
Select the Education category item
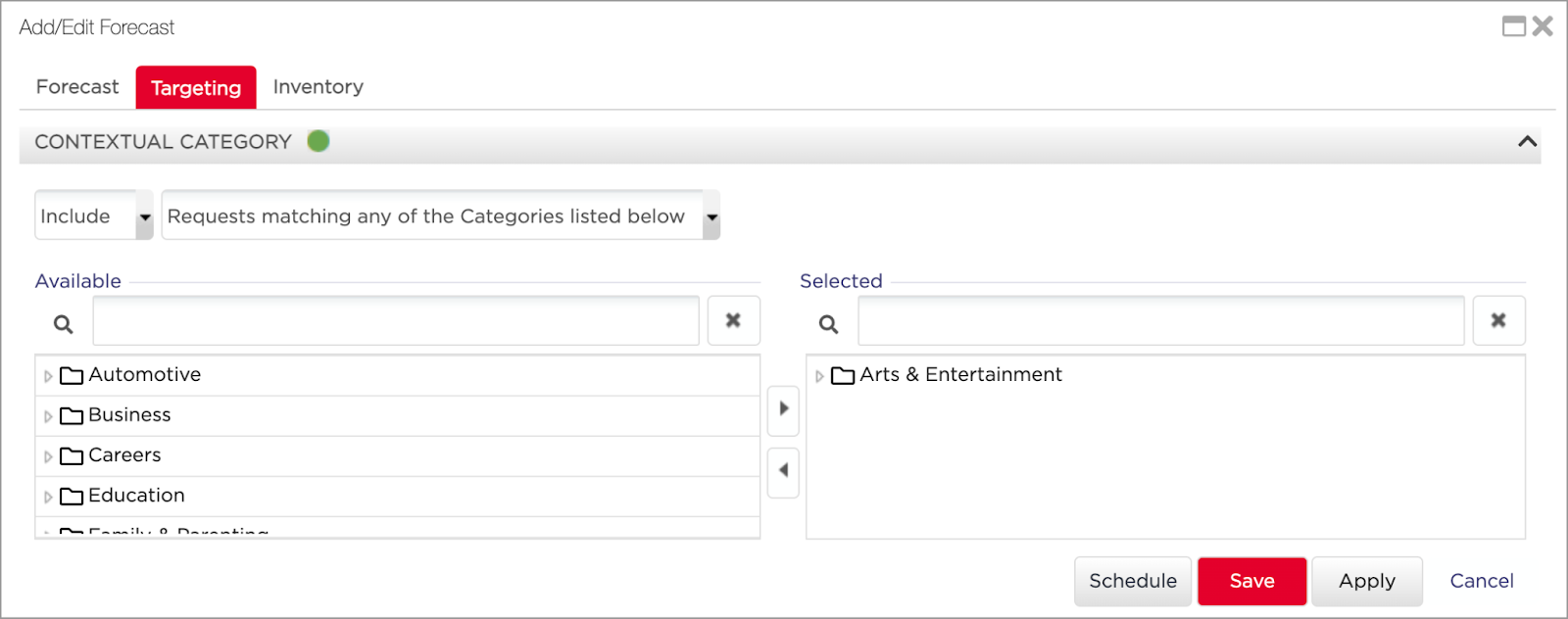tap(136, 496)
